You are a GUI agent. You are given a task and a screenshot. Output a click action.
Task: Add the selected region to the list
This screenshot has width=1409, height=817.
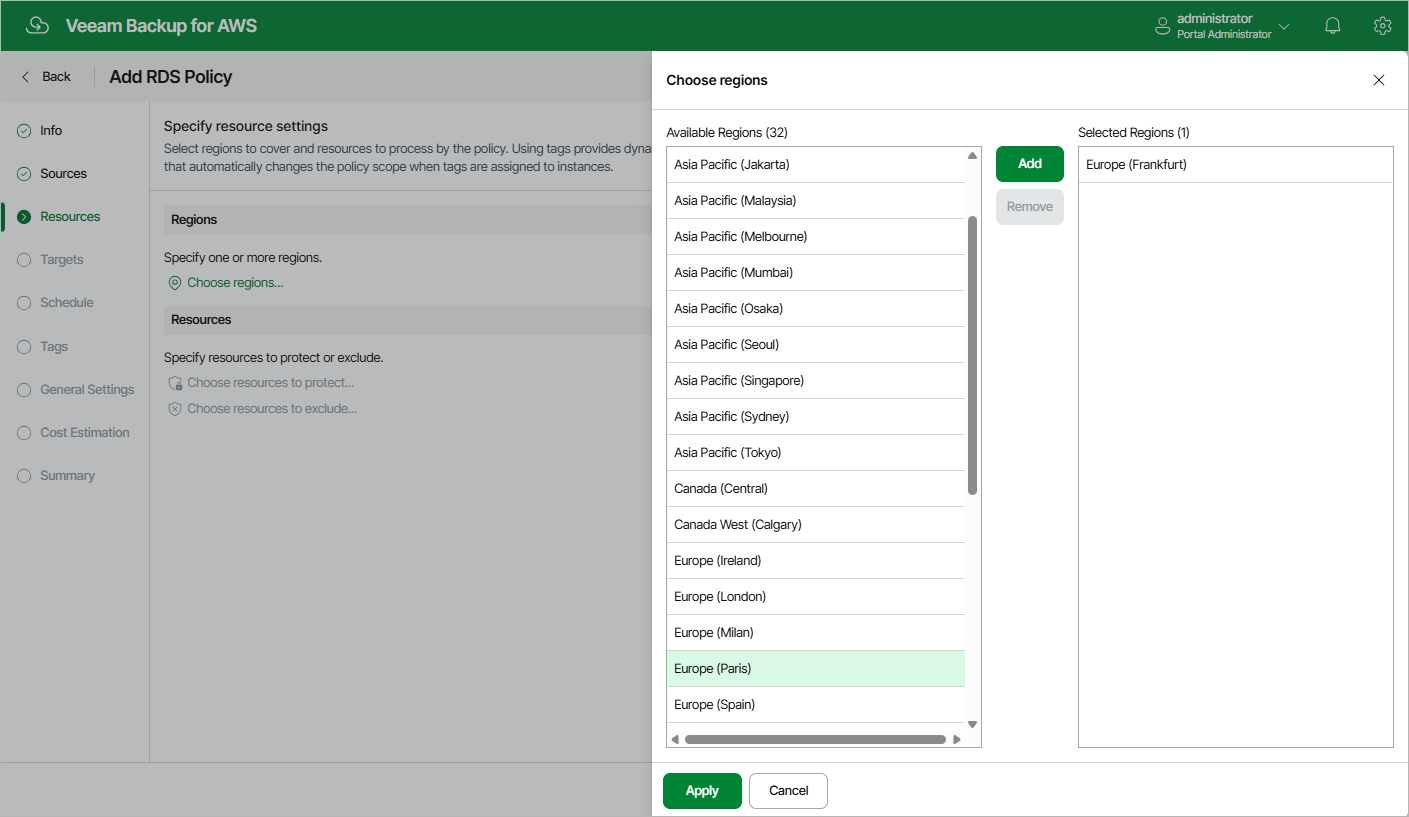1030,164
